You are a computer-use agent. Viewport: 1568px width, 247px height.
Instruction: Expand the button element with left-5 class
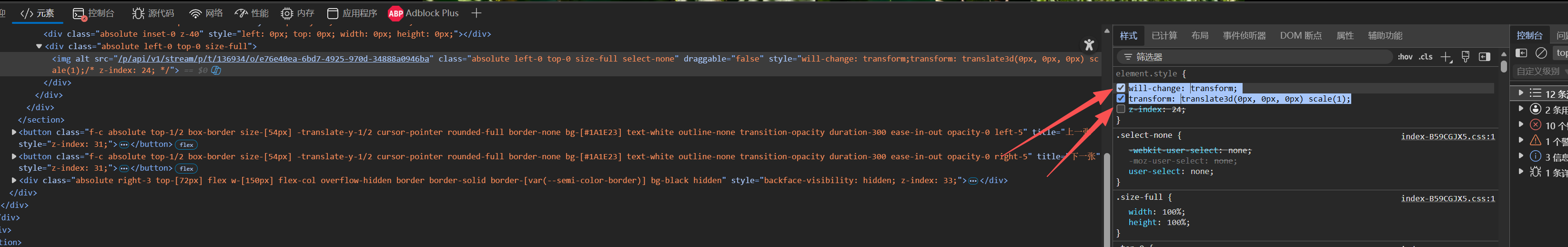point(14,133)
